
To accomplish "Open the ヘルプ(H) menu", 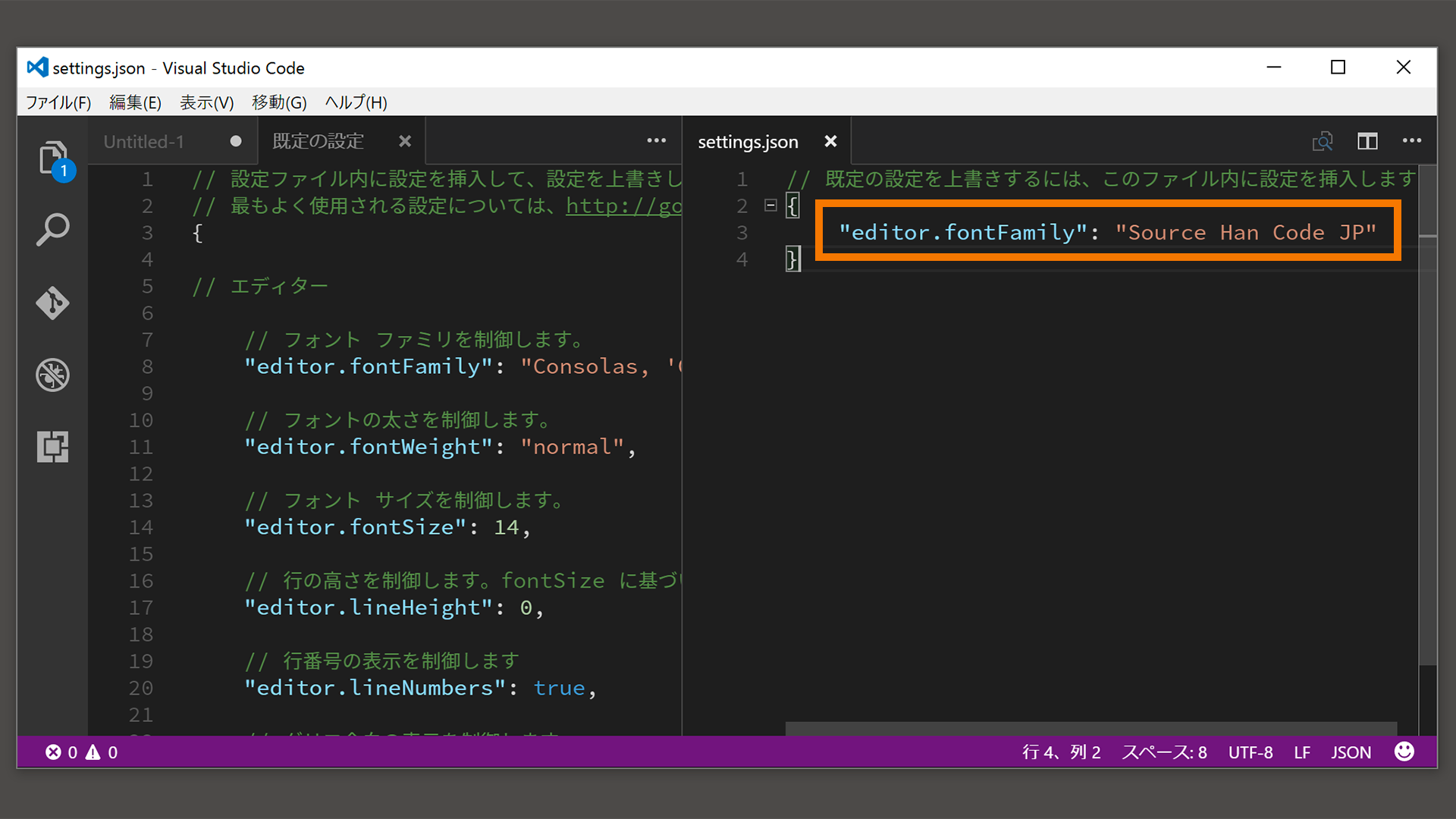I will coord(356,102).
